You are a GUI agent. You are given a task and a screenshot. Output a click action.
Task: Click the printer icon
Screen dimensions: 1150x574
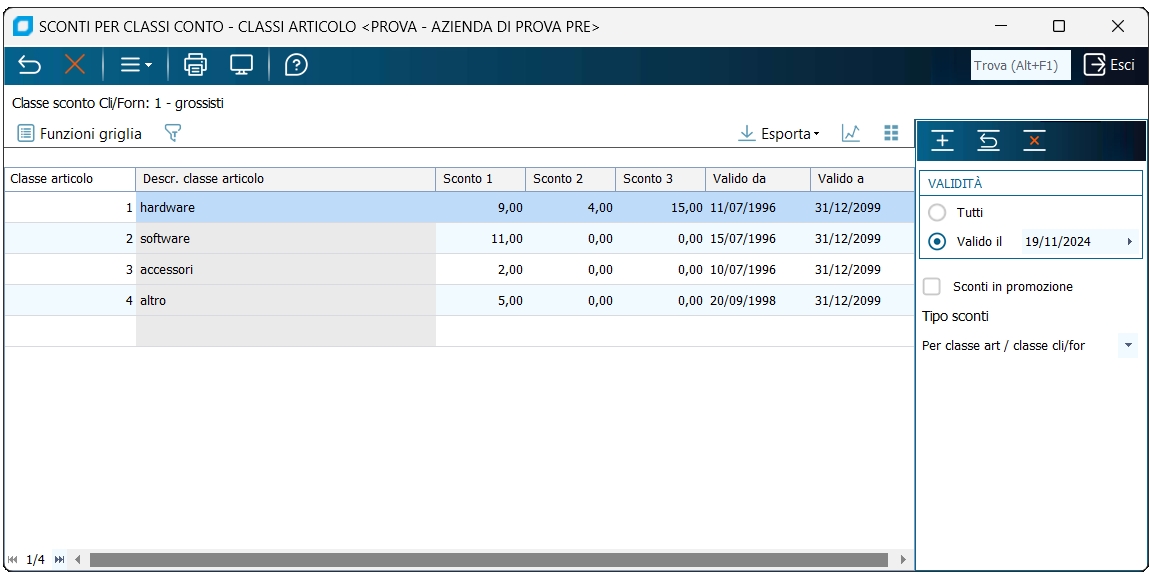[195, 65]
